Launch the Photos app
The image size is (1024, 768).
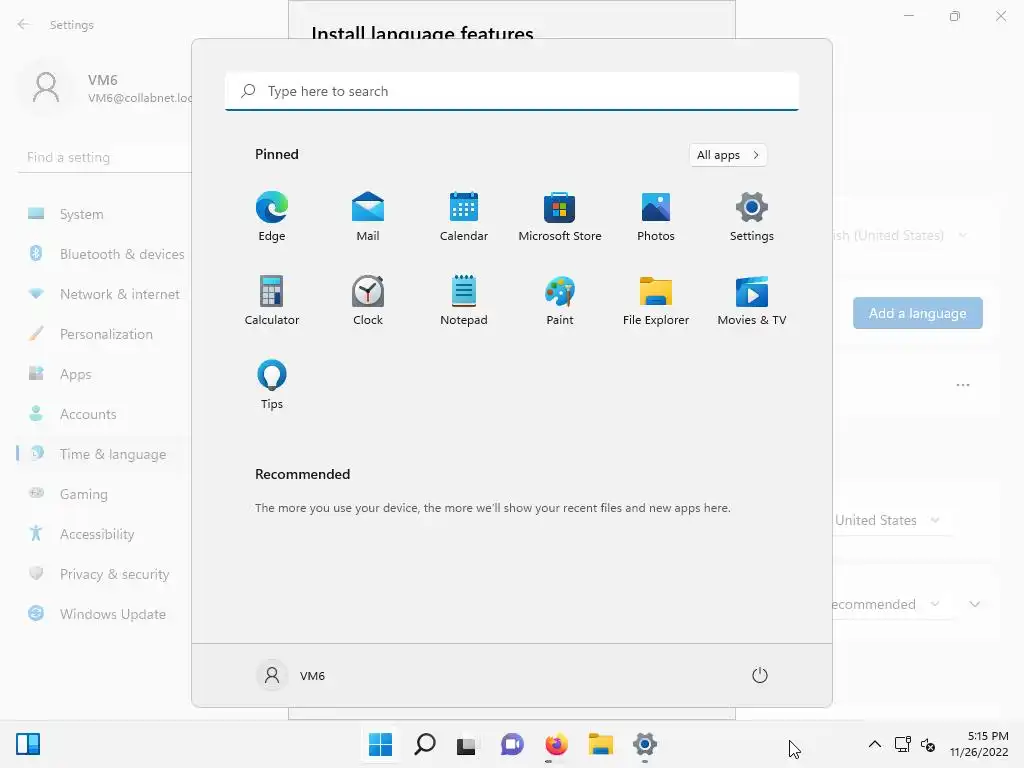point(656,217)
